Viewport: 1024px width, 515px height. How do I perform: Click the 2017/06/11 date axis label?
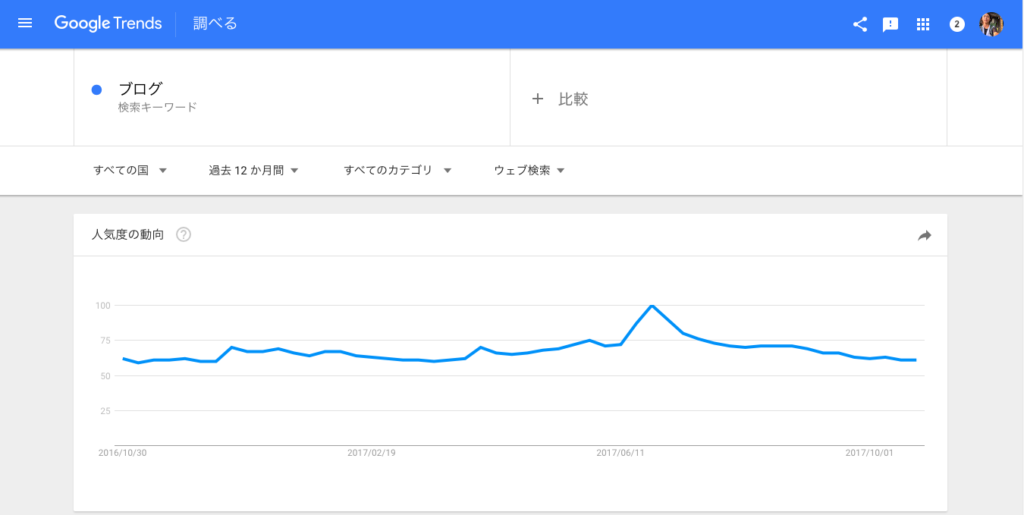pyautogui.click(x=621, y=453)
